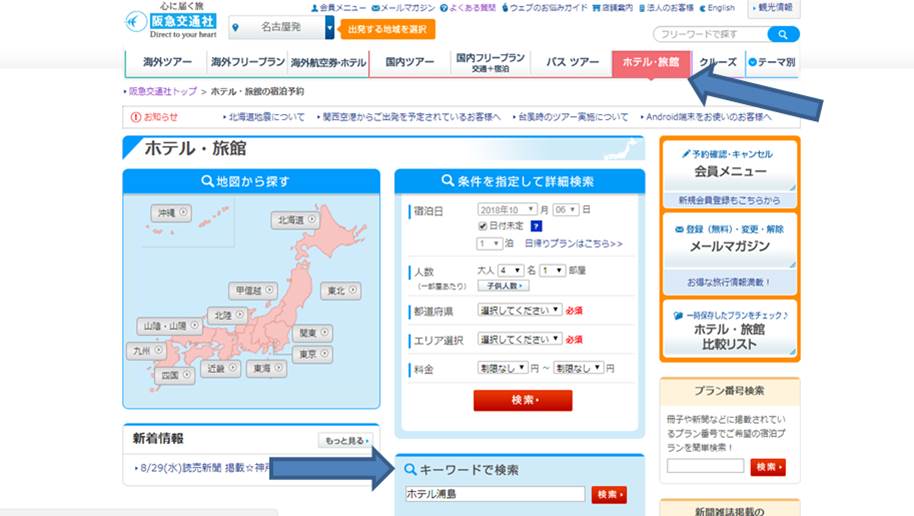Open the テーマ別 tab
The image size is (914, 516).
coord(772,62)
